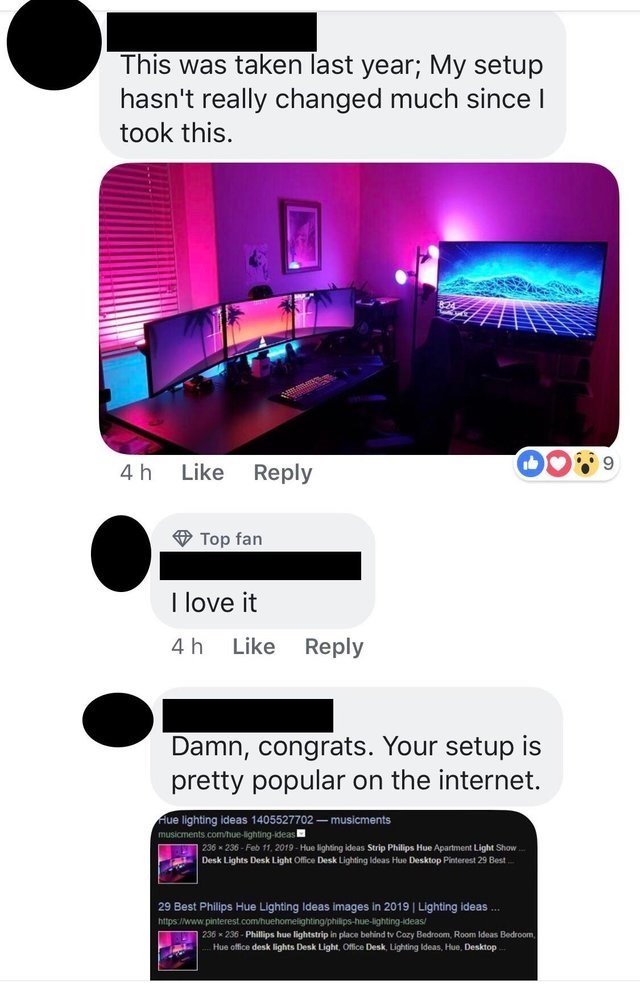Open the Top fan commenter's profile picture
This screenshot has width=640, height=984.
pyautogui.click(x=122, y=553)
